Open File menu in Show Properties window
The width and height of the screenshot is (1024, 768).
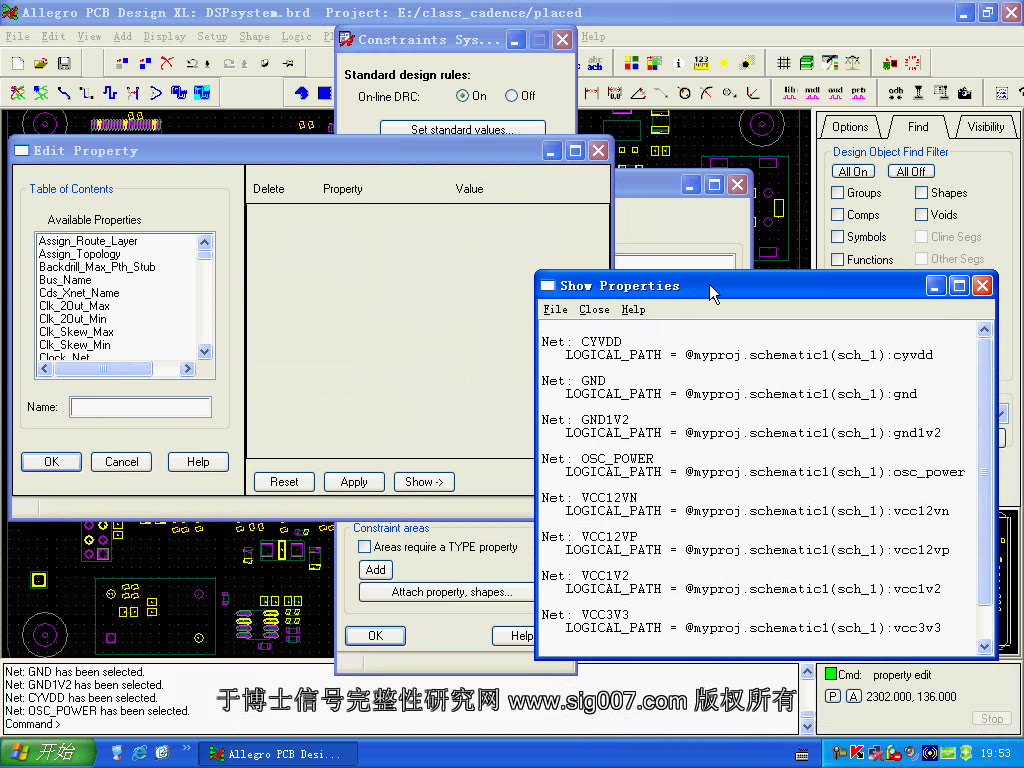click(554, 310)
